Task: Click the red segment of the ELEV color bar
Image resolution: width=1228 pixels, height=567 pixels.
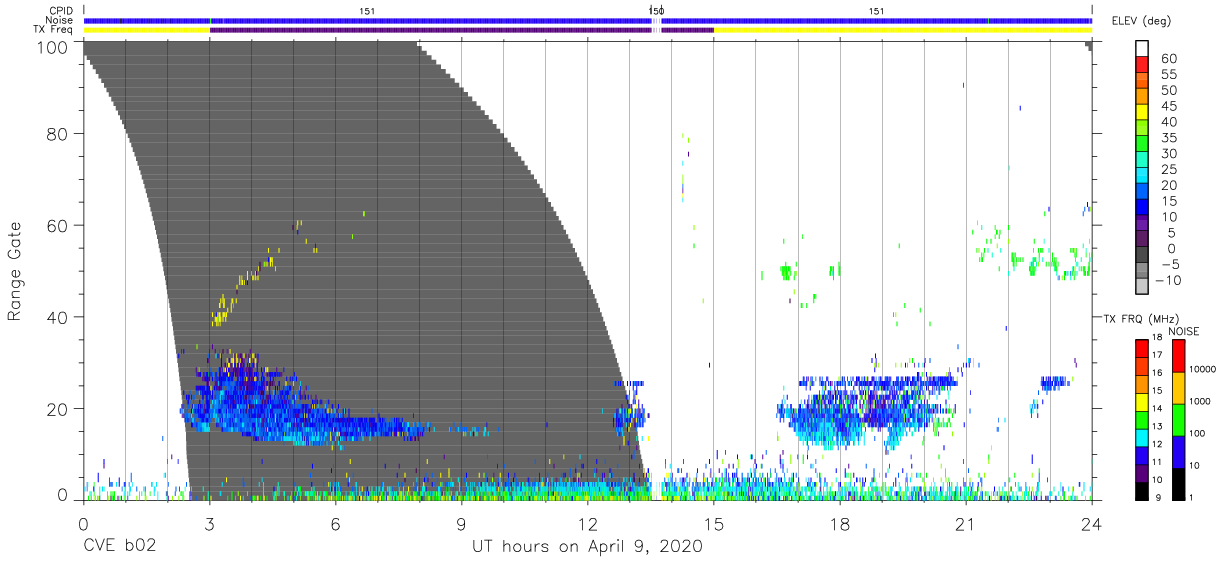Action: point(1142,66)
